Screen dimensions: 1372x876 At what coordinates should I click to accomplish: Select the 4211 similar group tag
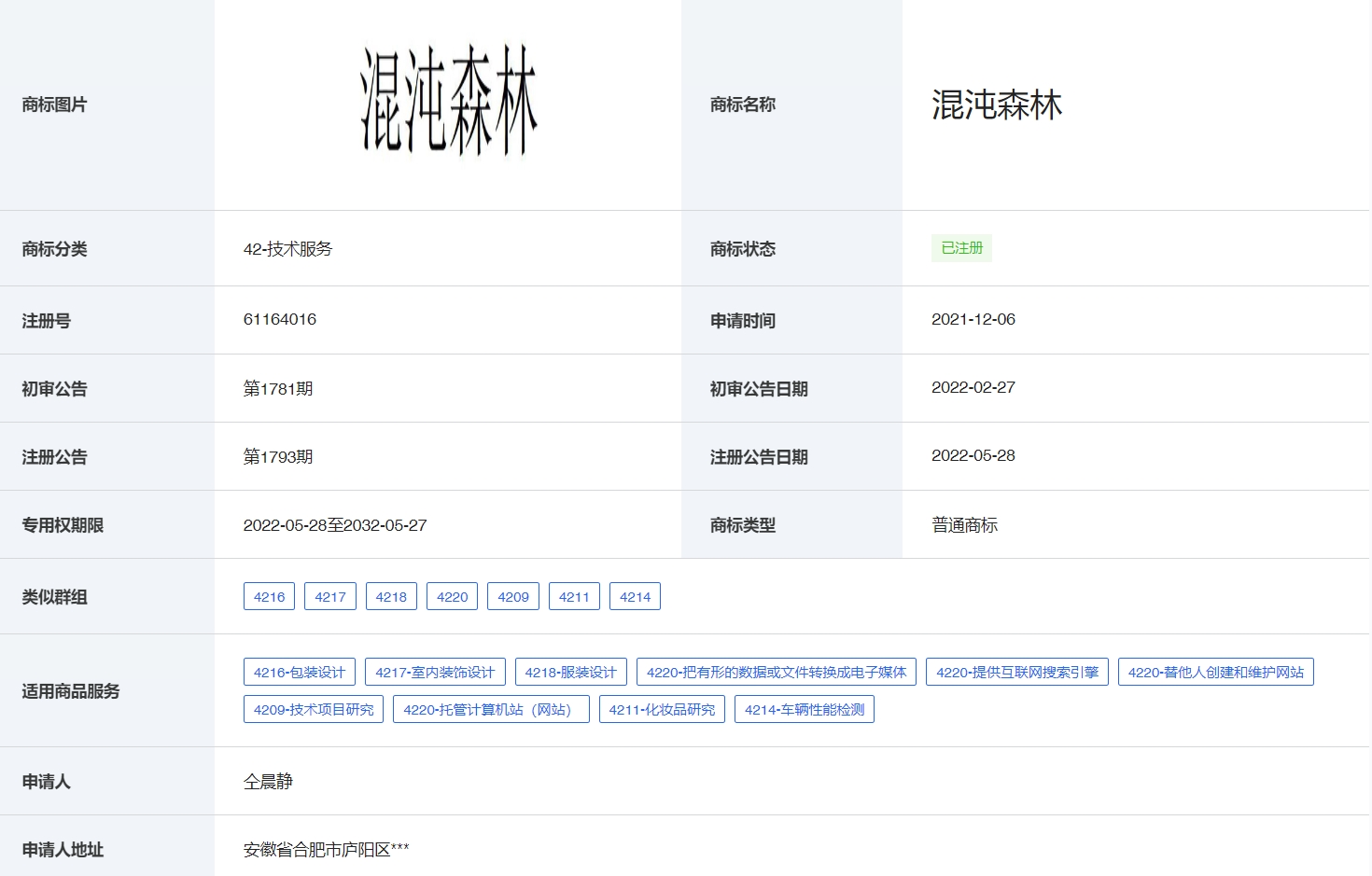pos(574,596)
